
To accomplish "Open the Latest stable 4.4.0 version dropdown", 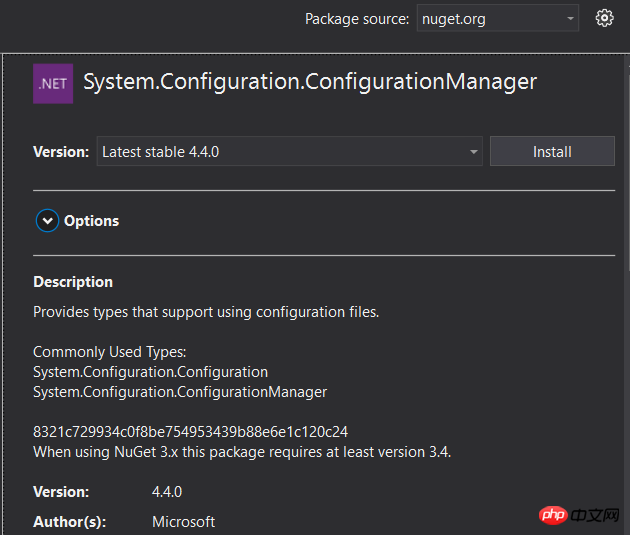I will [289, 152].
